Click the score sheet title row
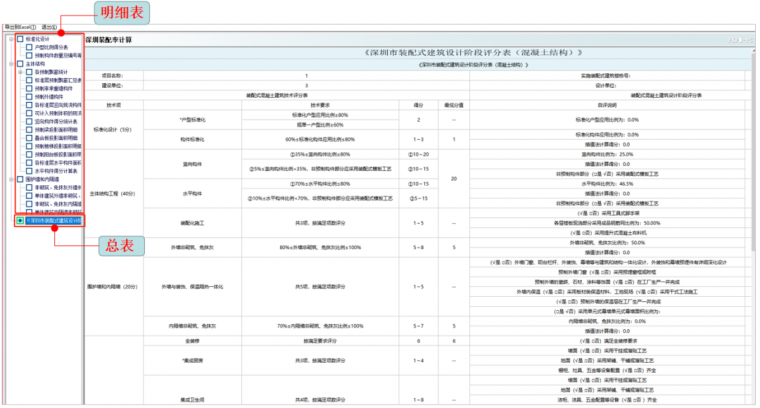Viewport: 760px width, 408px height. tap(418, 50)
